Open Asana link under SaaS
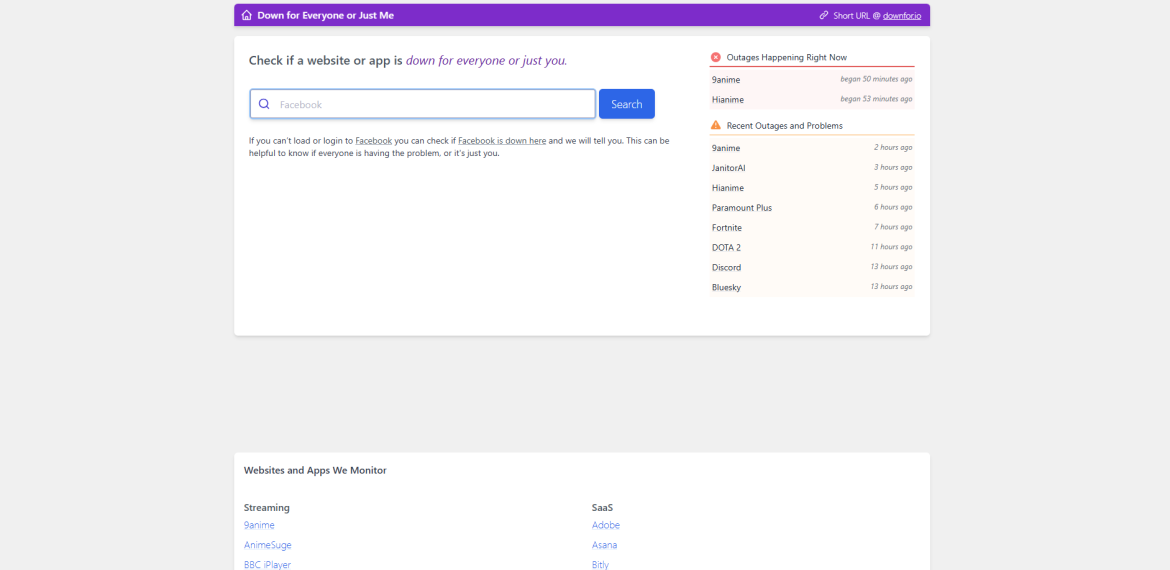The width and height of the screenshot is (1170, 570). (x=604, y=545)
